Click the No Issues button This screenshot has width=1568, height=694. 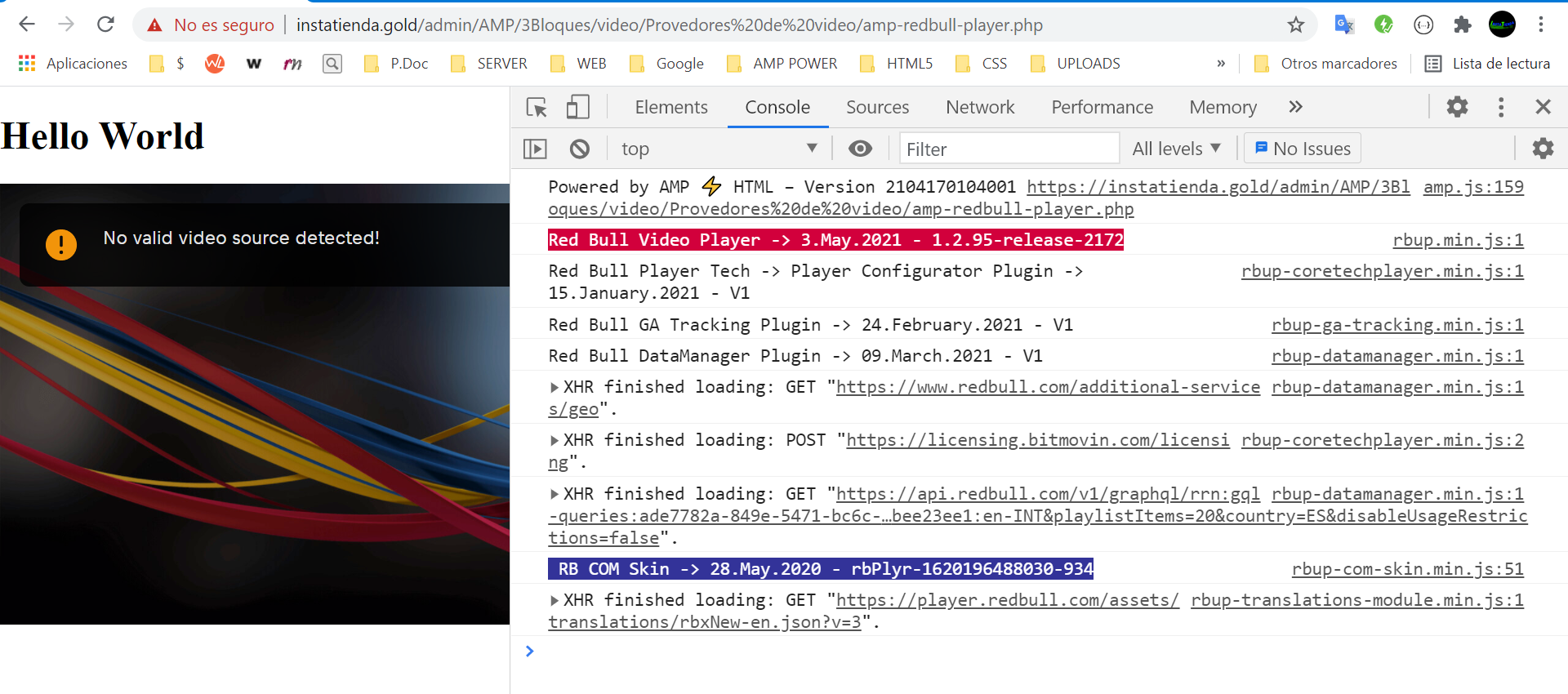coord(1303,149)
